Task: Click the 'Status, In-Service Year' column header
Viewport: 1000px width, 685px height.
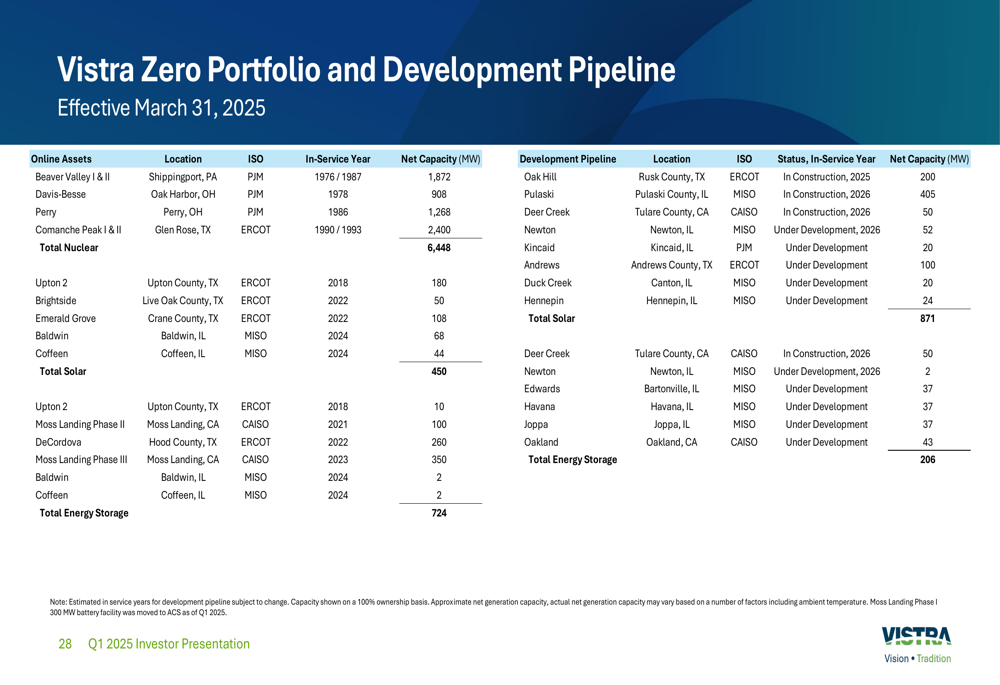Action: coord(826,159)
